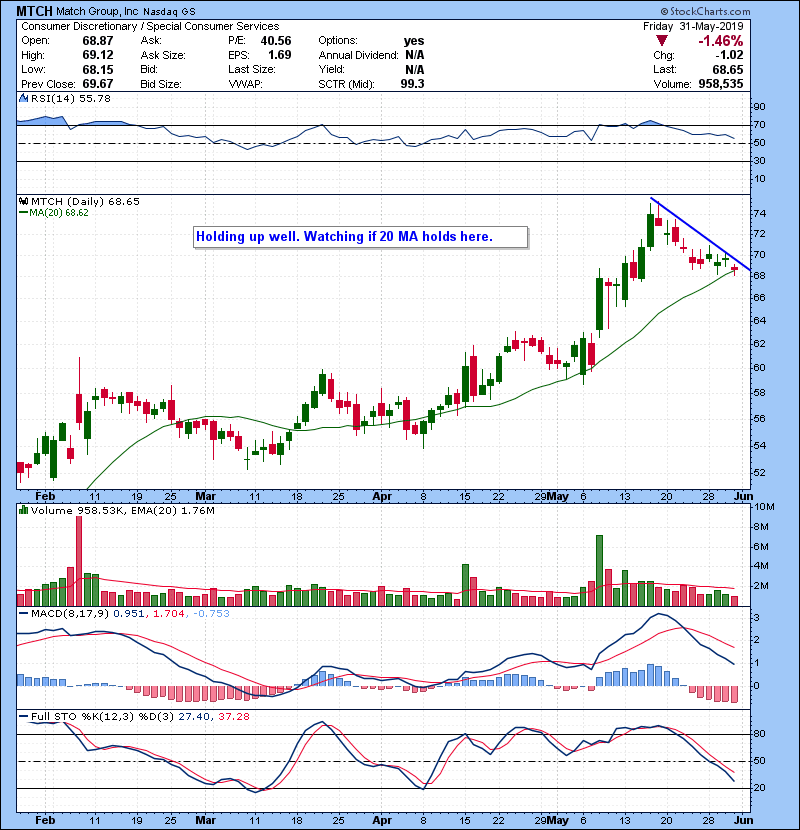This screenshot has height=830, width=800.
Task: Click the company name 'Match Group, Inc'
Action: 97,11
